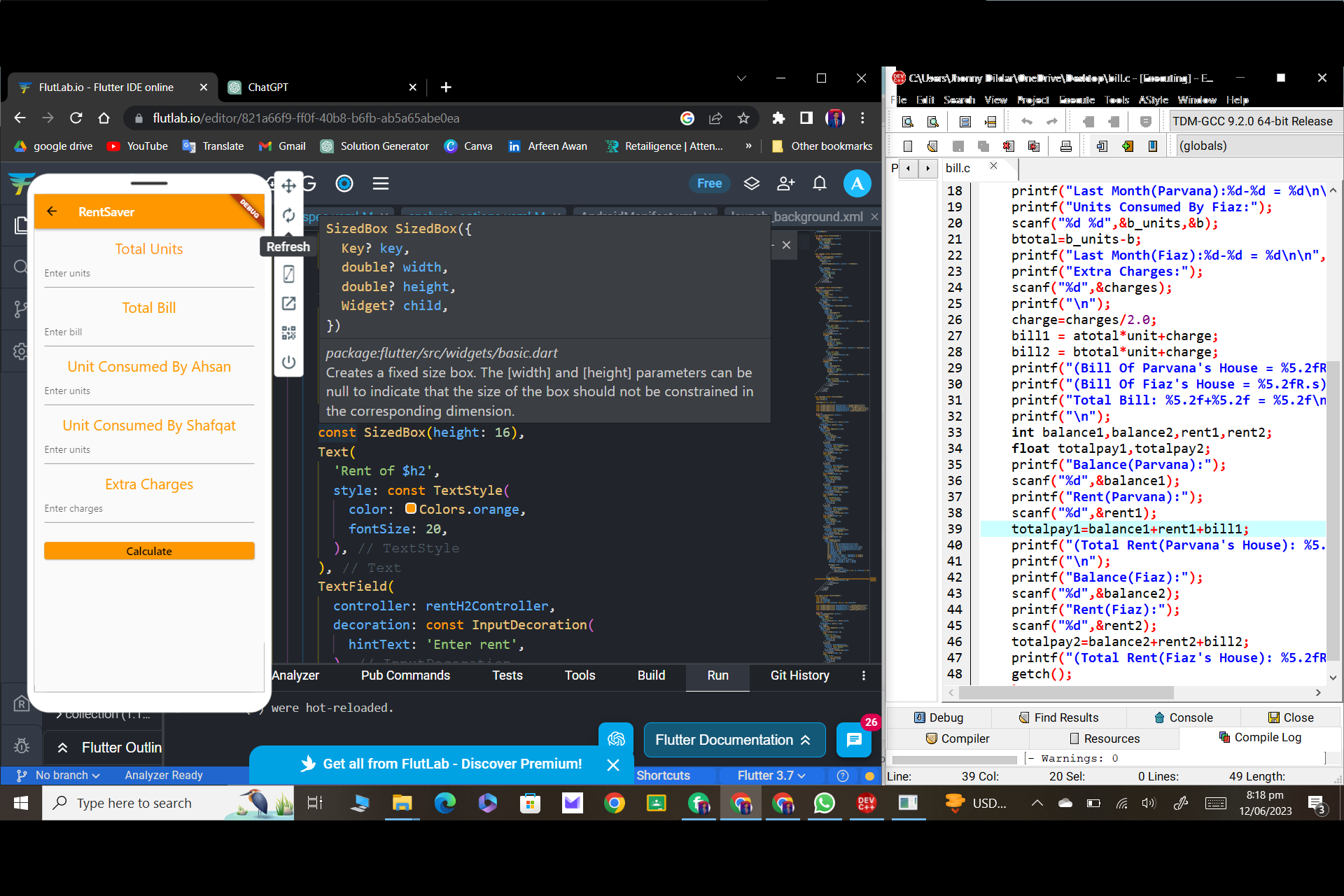1344x896 pixels.
Task: Click Dev-C++ new file icon
Action: click(907, 146)
